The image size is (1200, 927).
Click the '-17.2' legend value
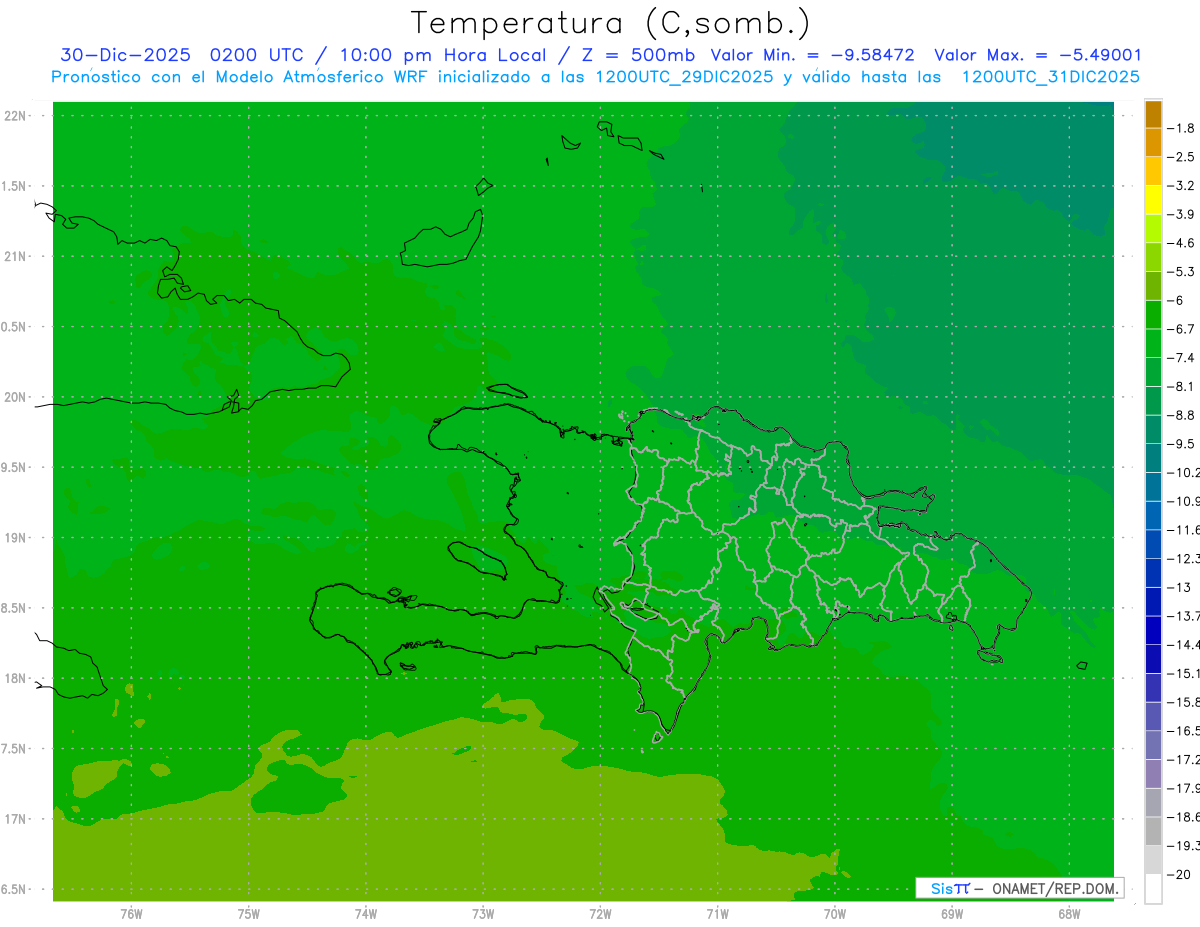click(1183, 760)
